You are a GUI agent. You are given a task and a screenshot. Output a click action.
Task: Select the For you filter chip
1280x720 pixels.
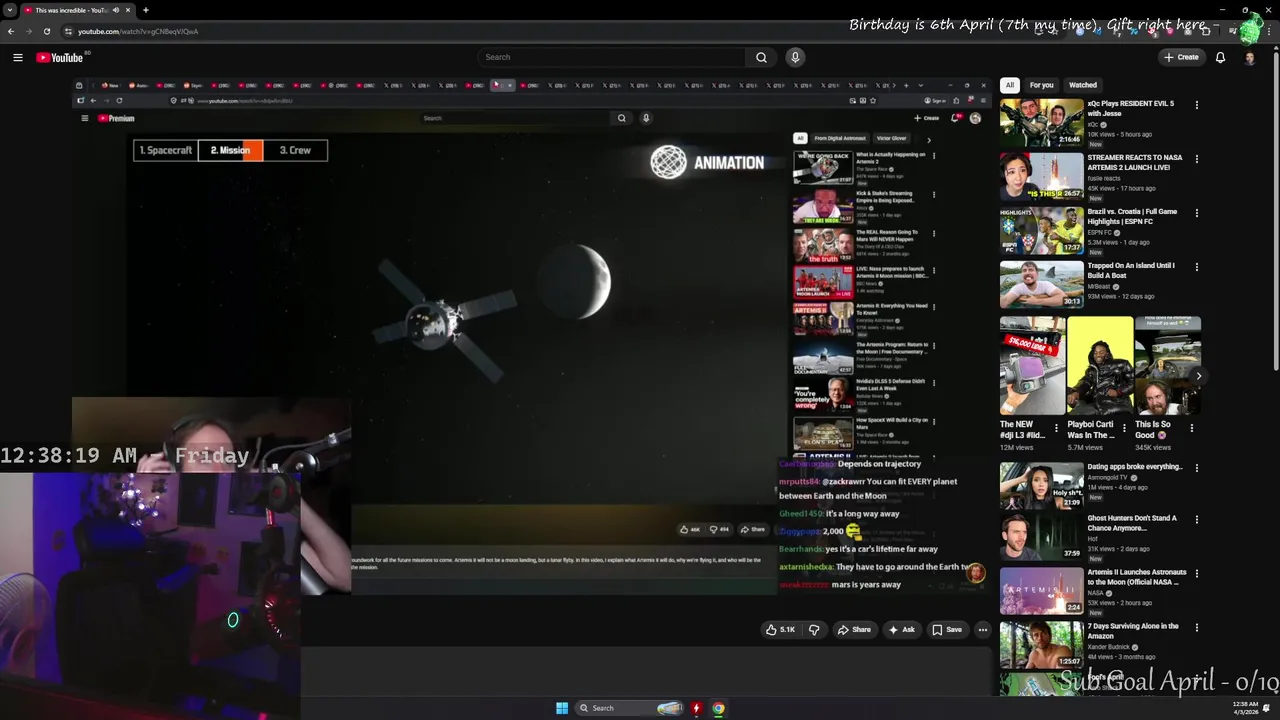[1041, 85]
